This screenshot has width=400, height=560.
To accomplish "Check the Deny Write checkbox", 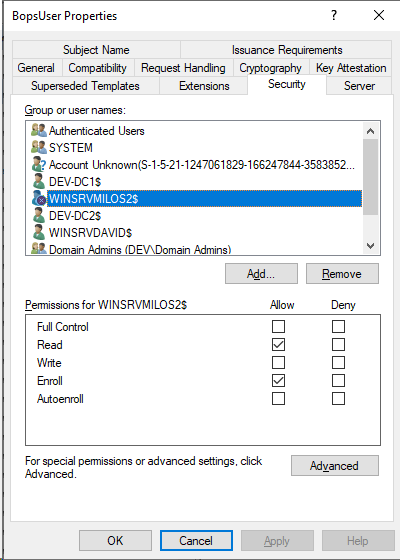I will [x=338, y=362].
